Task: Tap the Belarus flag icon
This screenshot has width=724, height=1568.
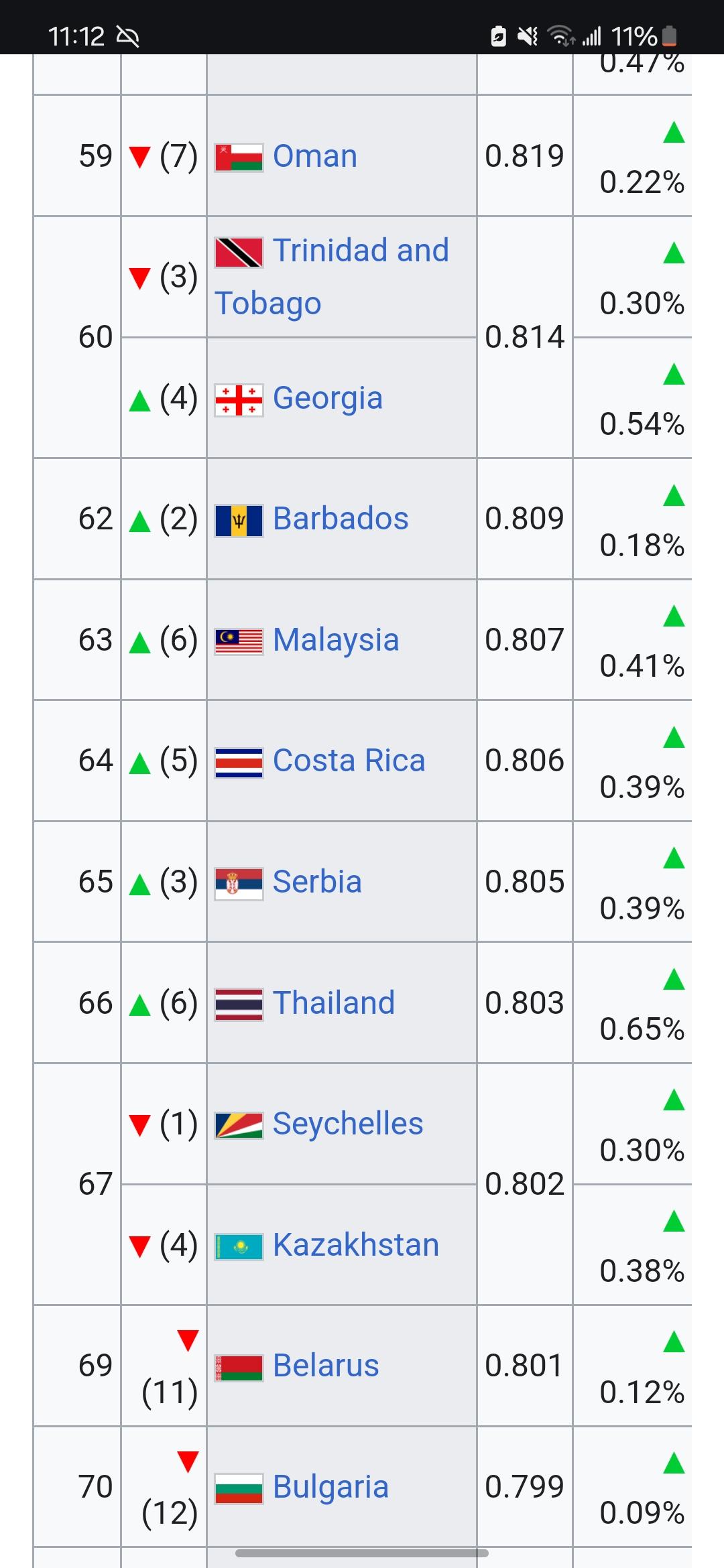Action: 239,1368
